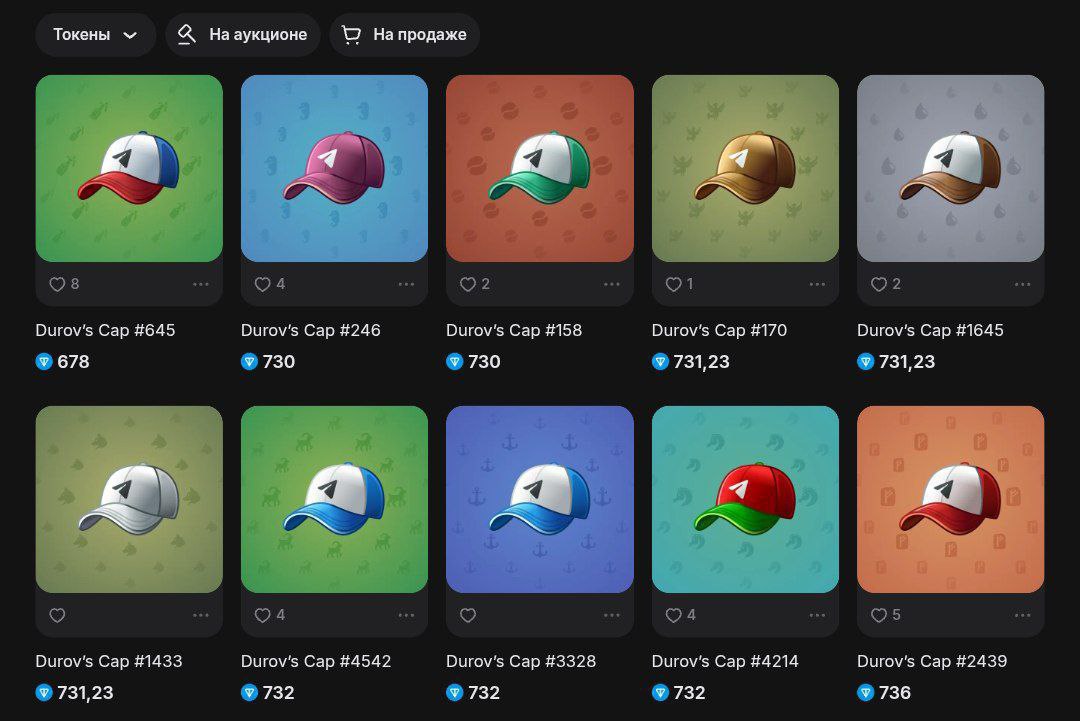Open more options for Durov's Cap #246
Screen dimensions: 1080x721
pyautogui.click(x=406, y=284)
